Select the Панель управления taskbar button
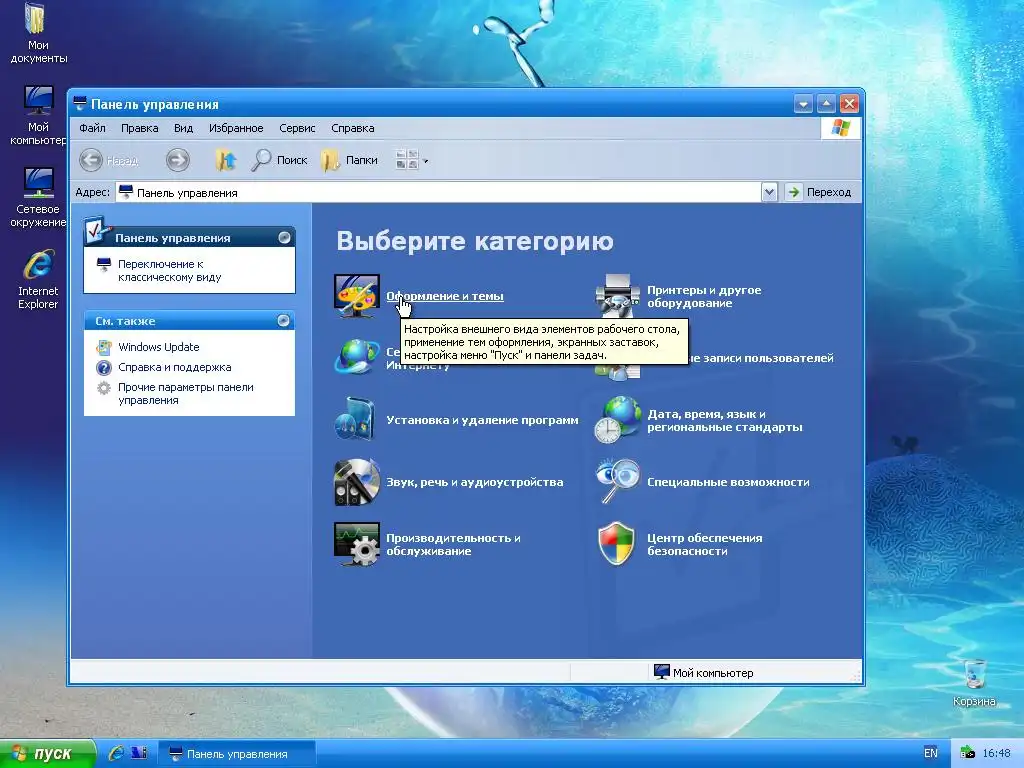1024x768 pixels. tap(238, 754)
